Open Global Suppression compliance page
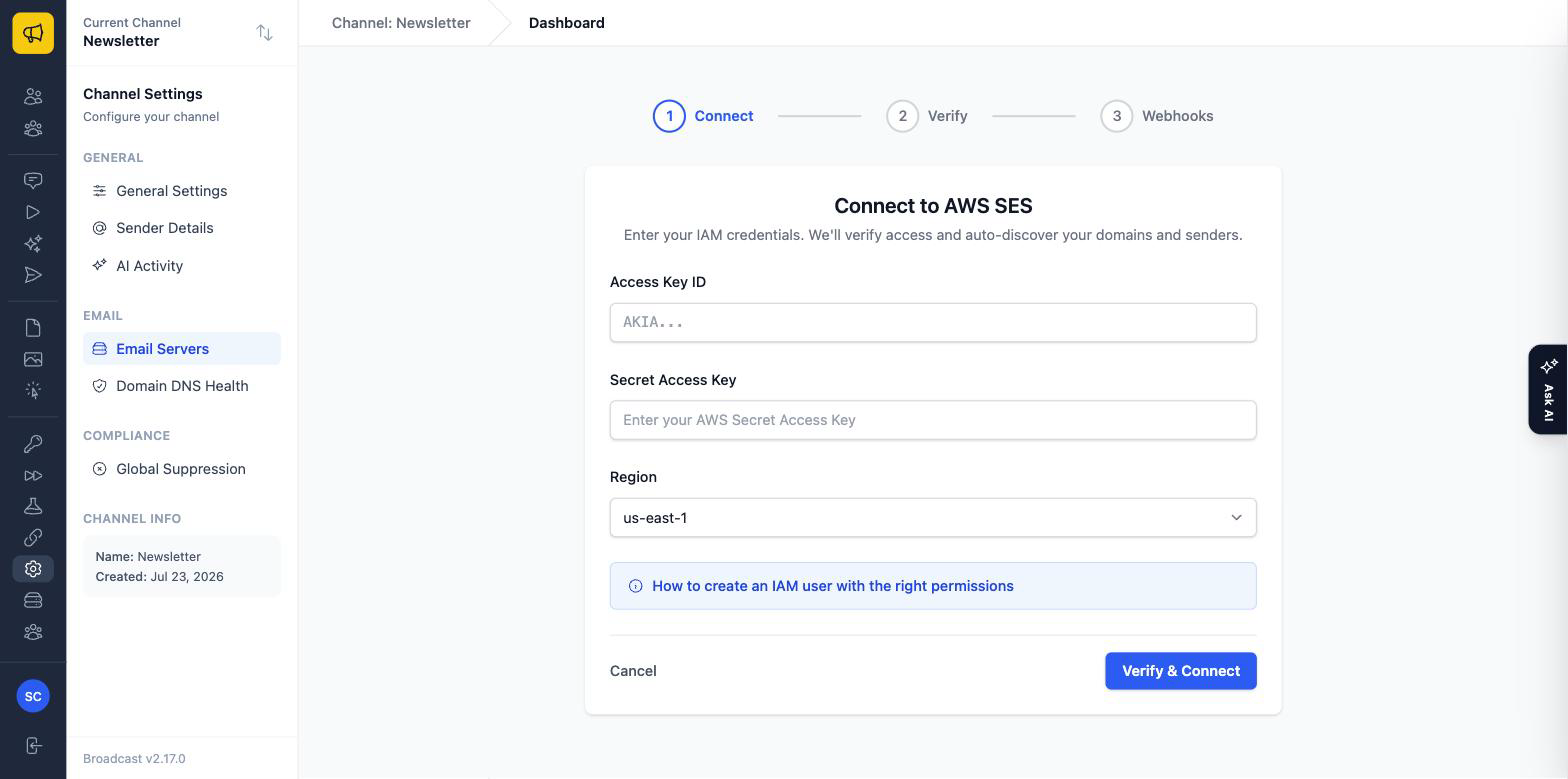The image size is (1568, 779). tap(182, 469)
